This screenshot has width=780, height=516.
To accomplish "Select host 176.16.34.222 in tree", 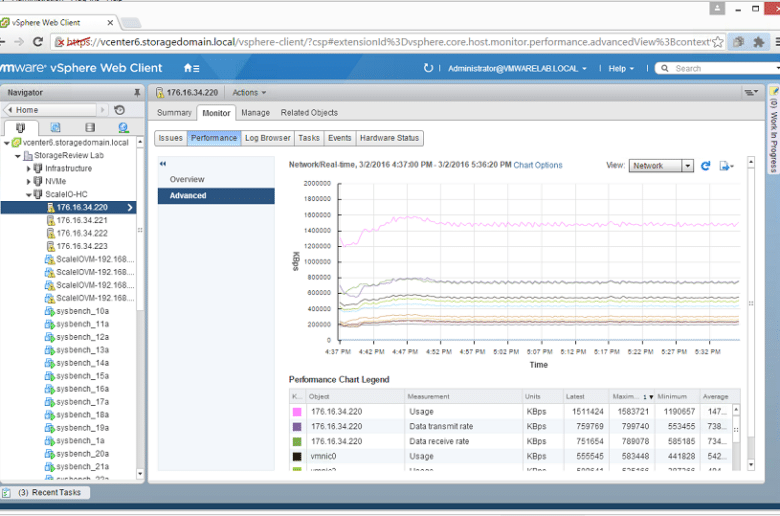I will click(x=82, y=233).
